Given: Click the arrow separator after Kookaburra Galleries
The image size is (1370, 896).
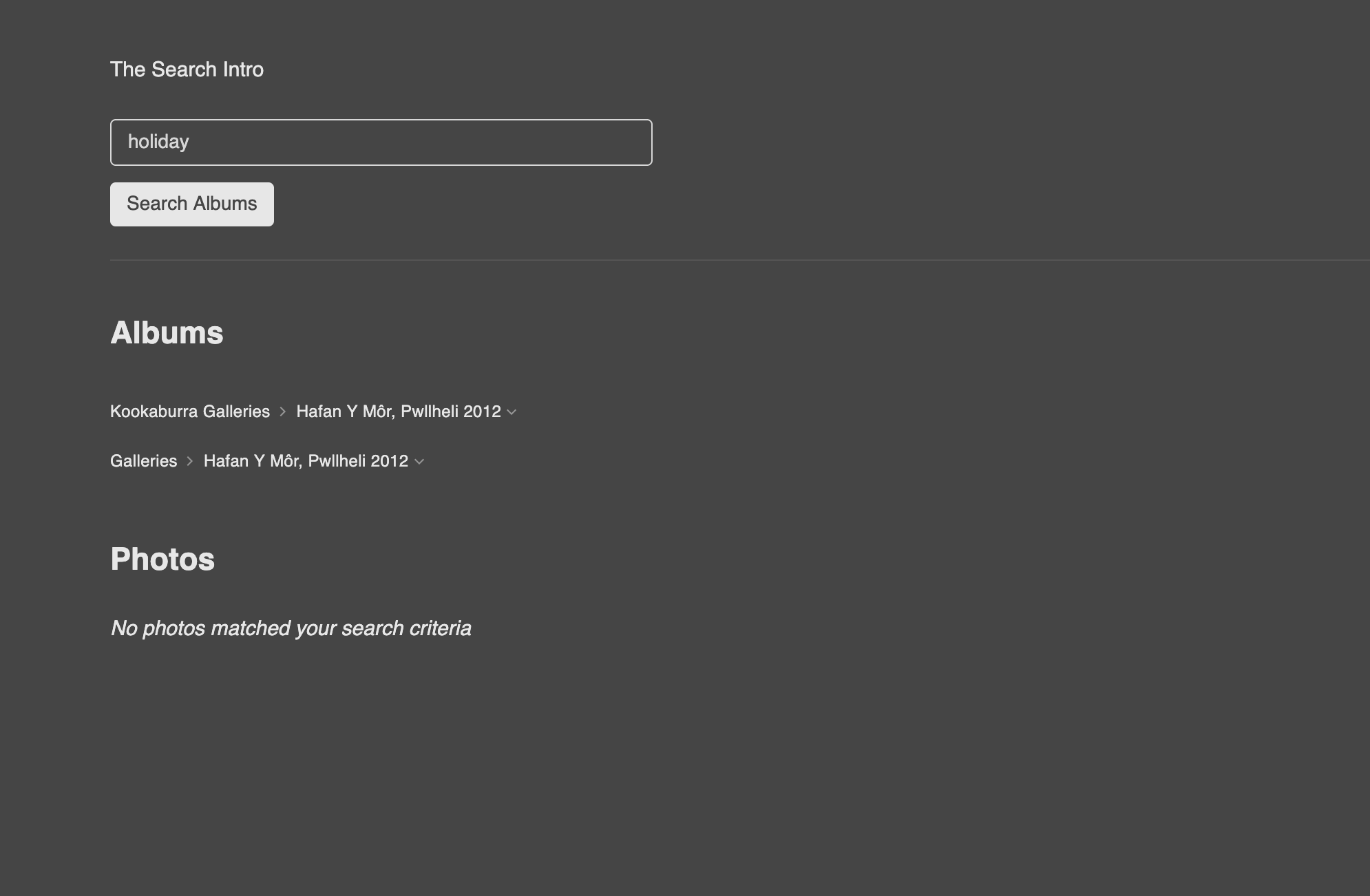Looking at the screenshot, I should click(282, 412).
